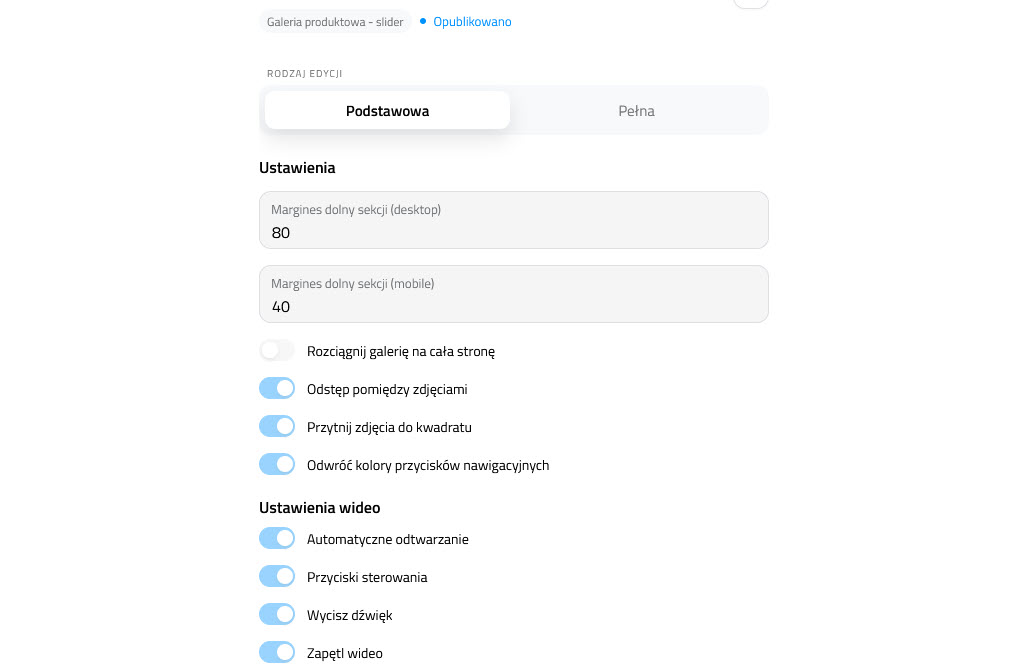Open the Opublikowano status link
Screen dimensions: 1020x671
click(x=472, y=21)
